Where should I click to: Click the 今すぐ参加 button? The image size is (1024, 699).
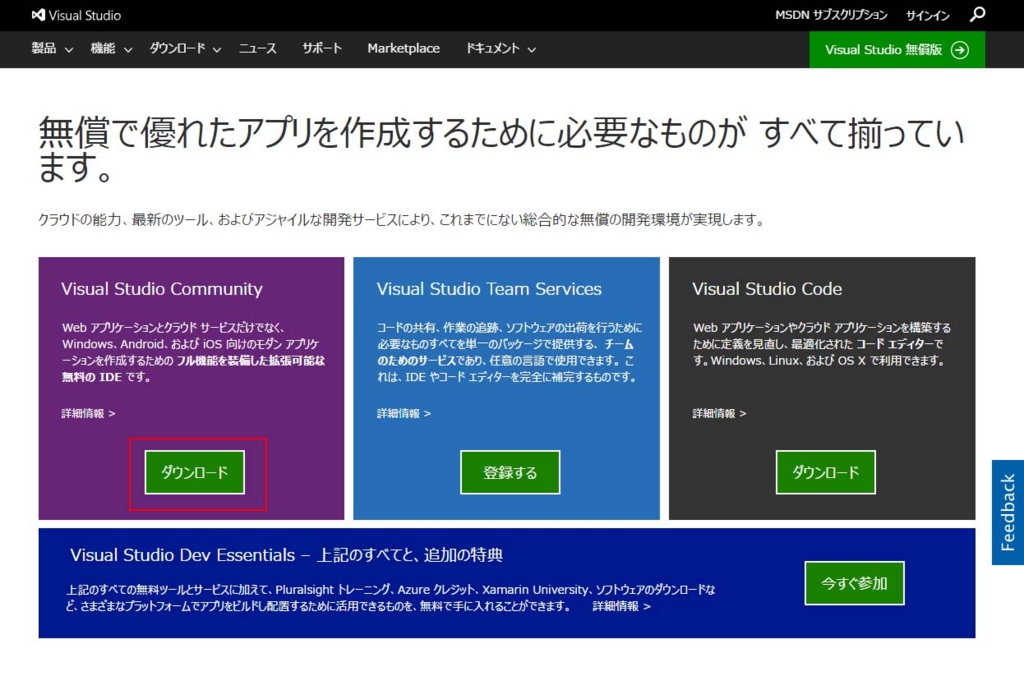[854, 583]
